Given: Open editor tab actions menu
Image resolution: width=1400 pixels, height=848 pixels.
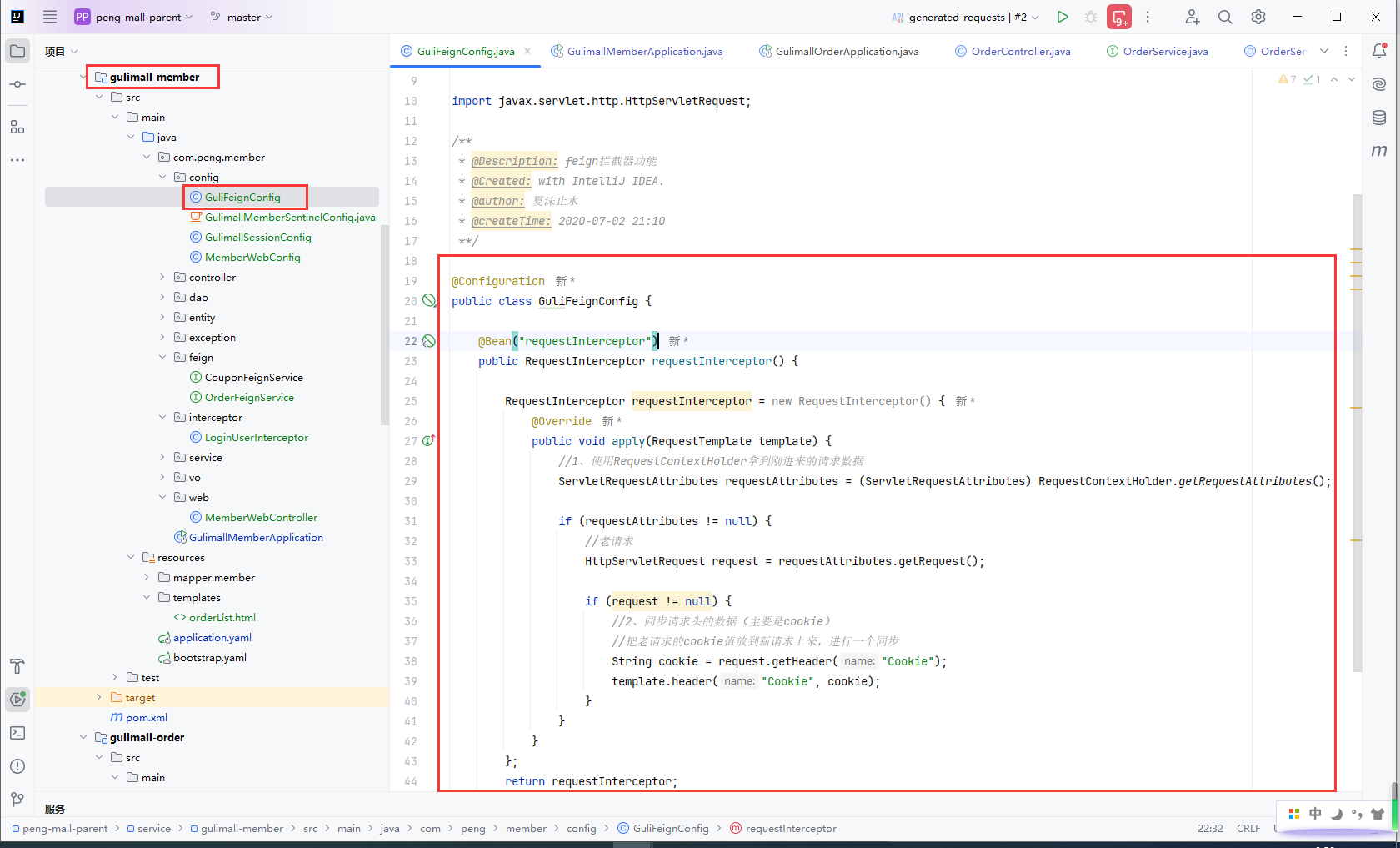Looking at the screenshot, I should (1346, 51).
